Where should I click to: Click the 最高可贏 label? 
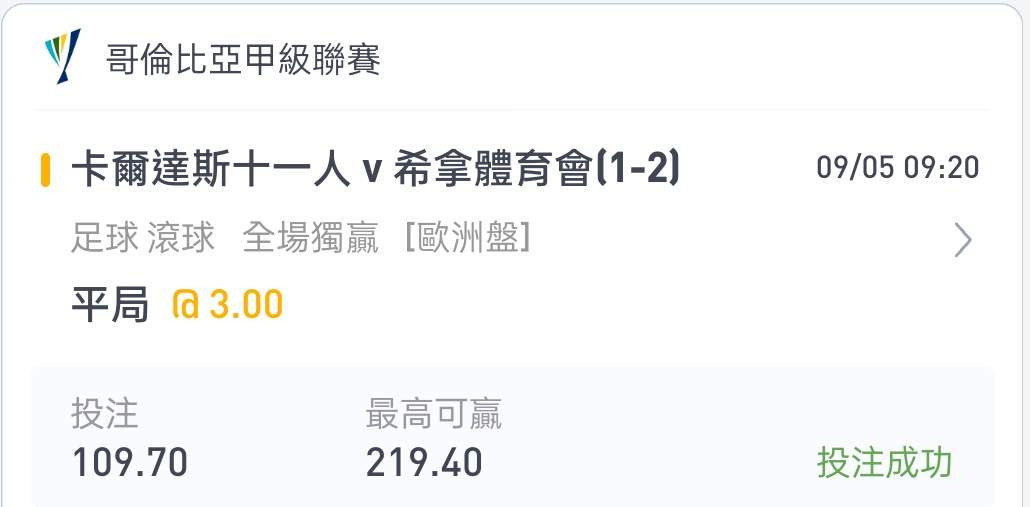pos(434,414)
